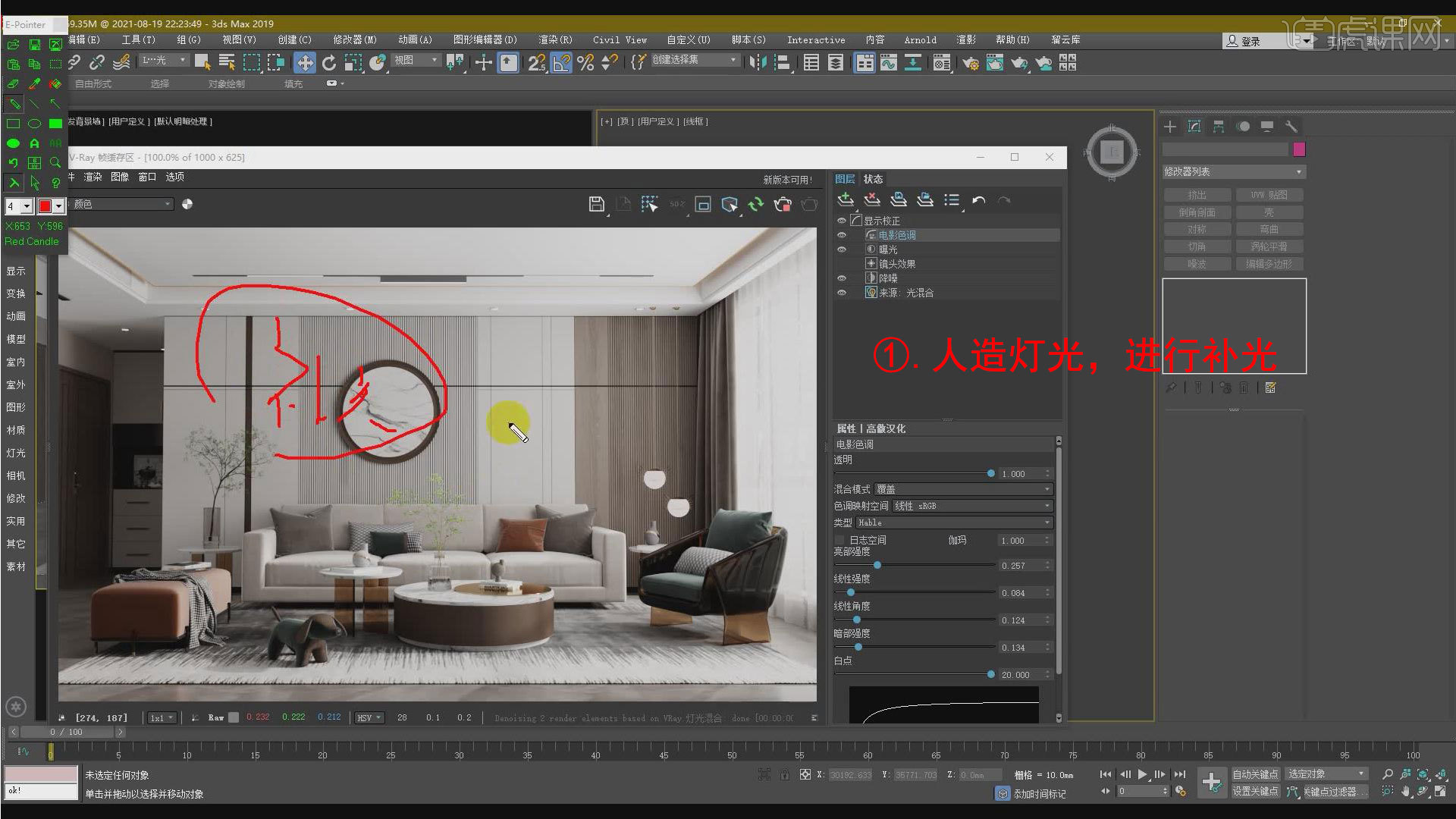Open the 修改器列表 dropdown
The image size is (1456, 819).
pos(1234,172)
